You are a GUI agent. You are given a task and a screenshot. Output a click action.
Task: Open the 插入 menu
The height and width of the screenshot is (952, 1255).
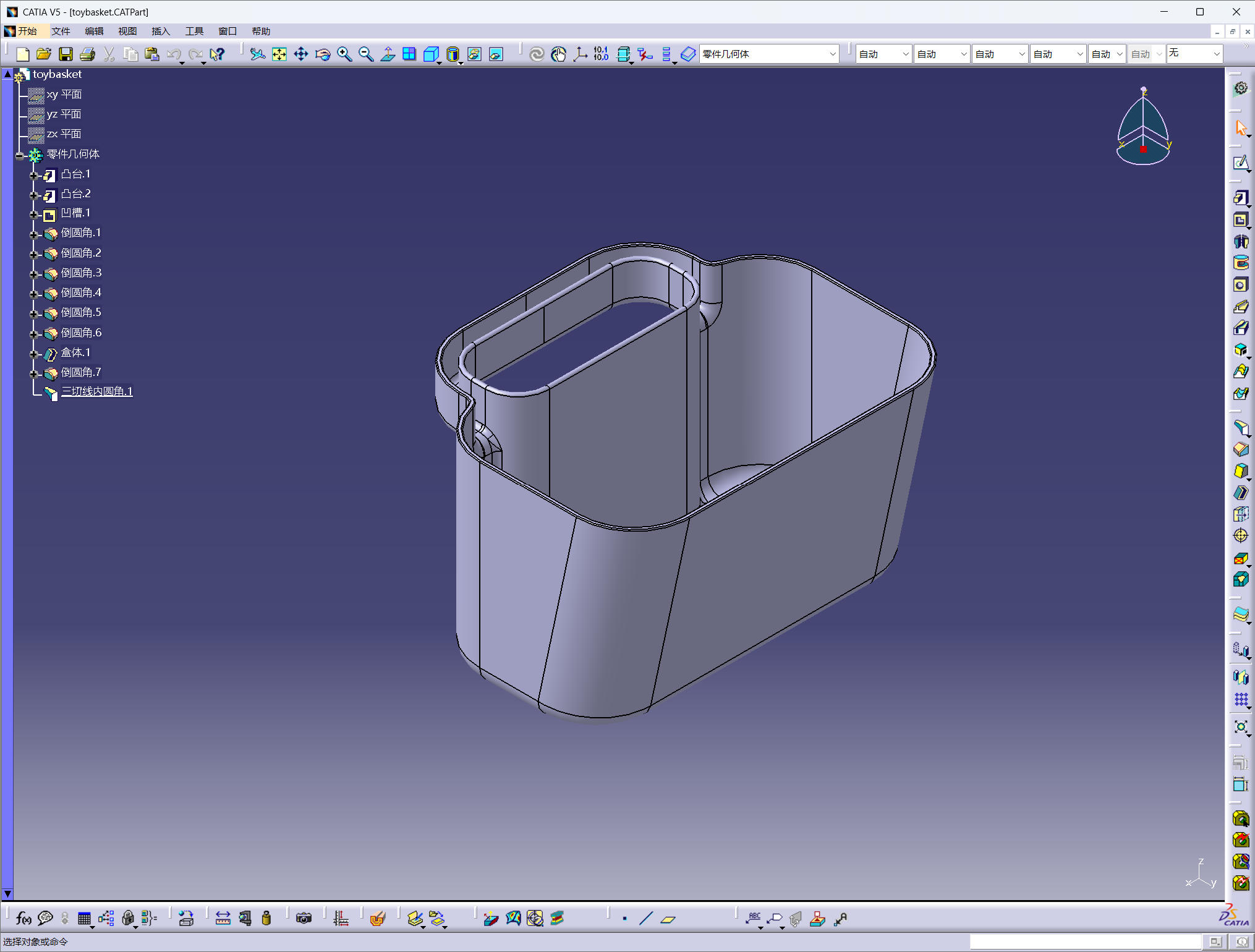[x=160, y=31]
